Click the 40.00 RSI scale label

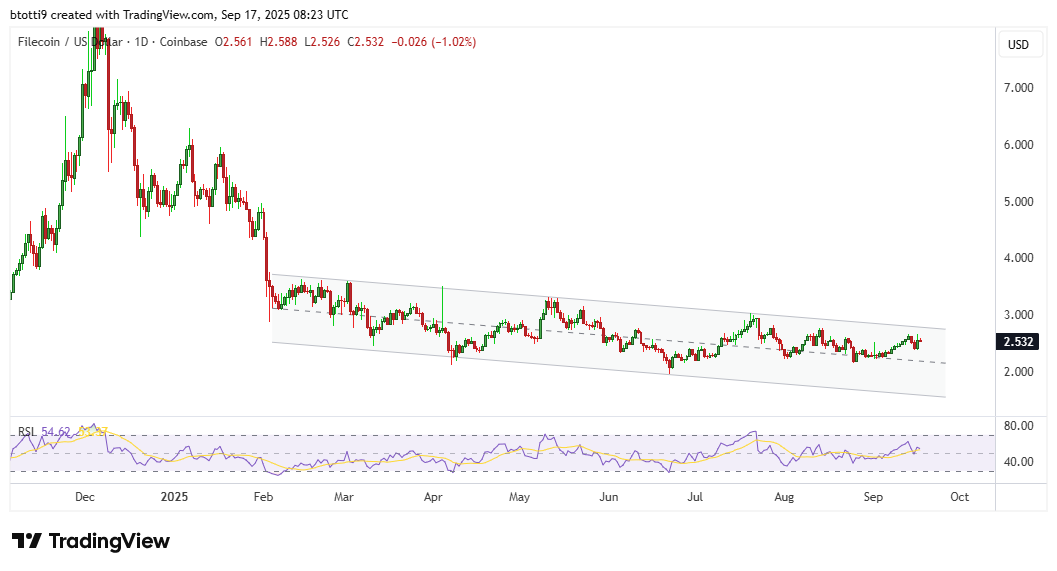pyautogui.click(x=1020, y=462)
